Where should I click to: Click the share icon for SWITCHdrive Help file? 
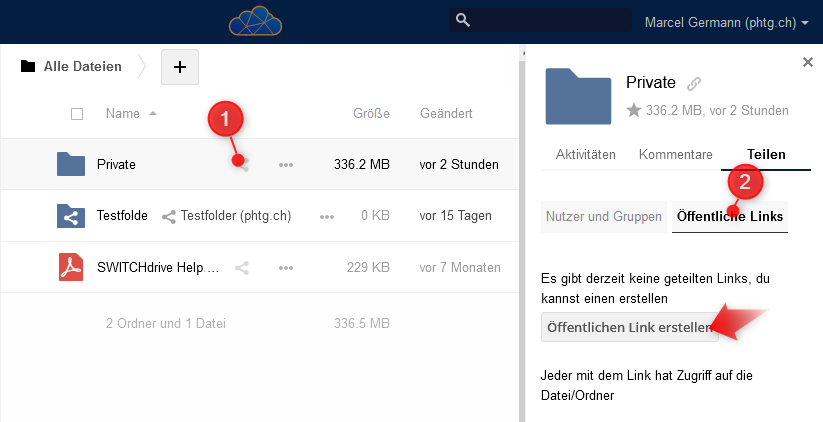tap(241, 268)
